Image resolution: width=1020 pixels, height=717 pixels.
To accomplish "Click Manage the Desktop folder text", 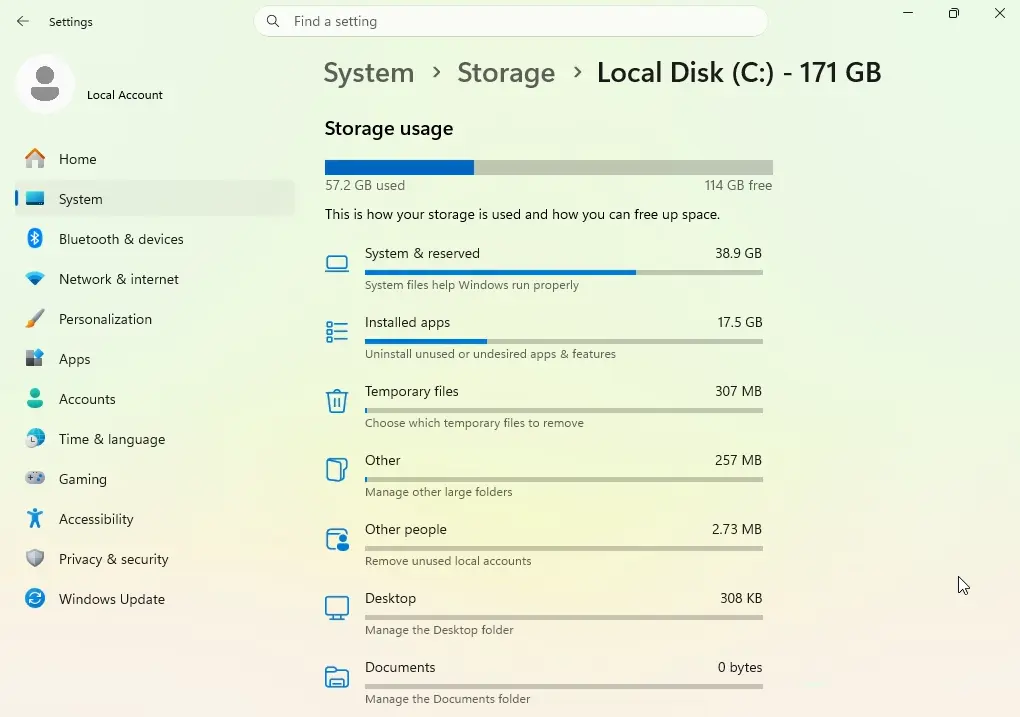I will click(x=439, y=630).
